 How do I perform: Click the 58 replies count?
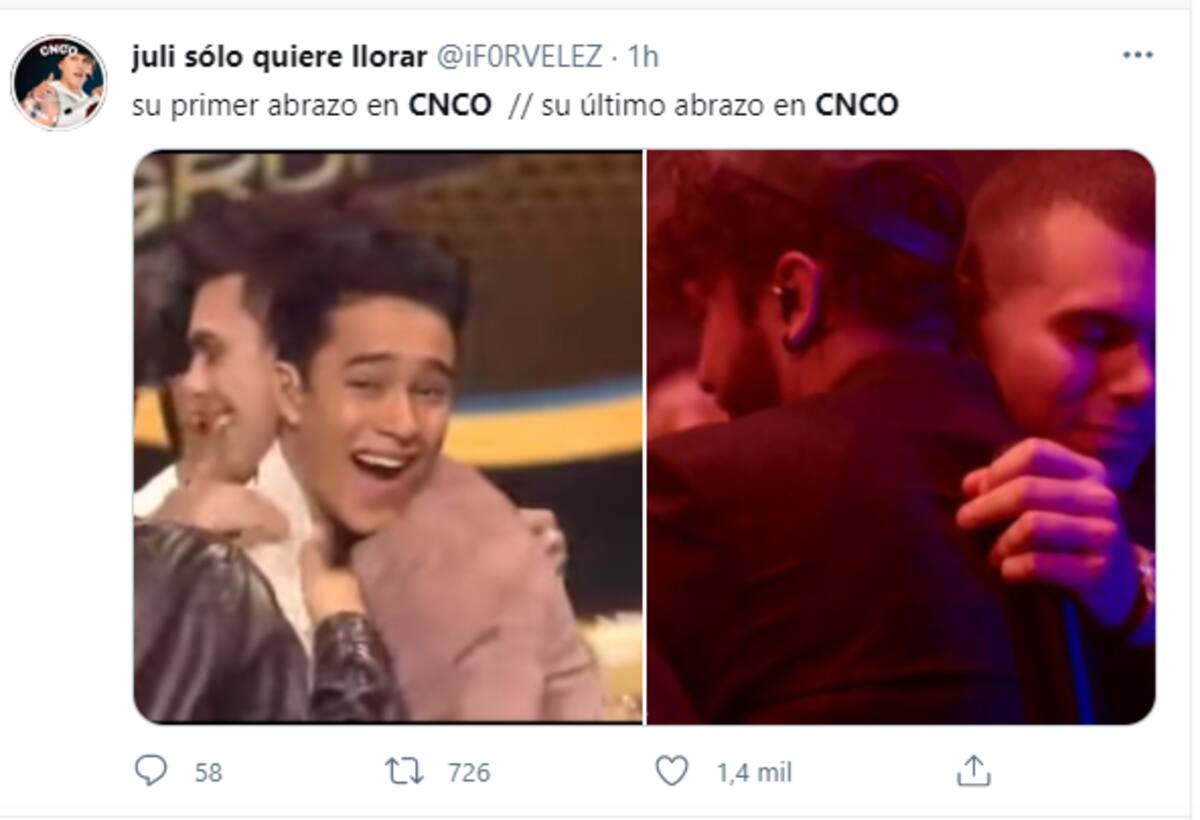click(208, 772)
